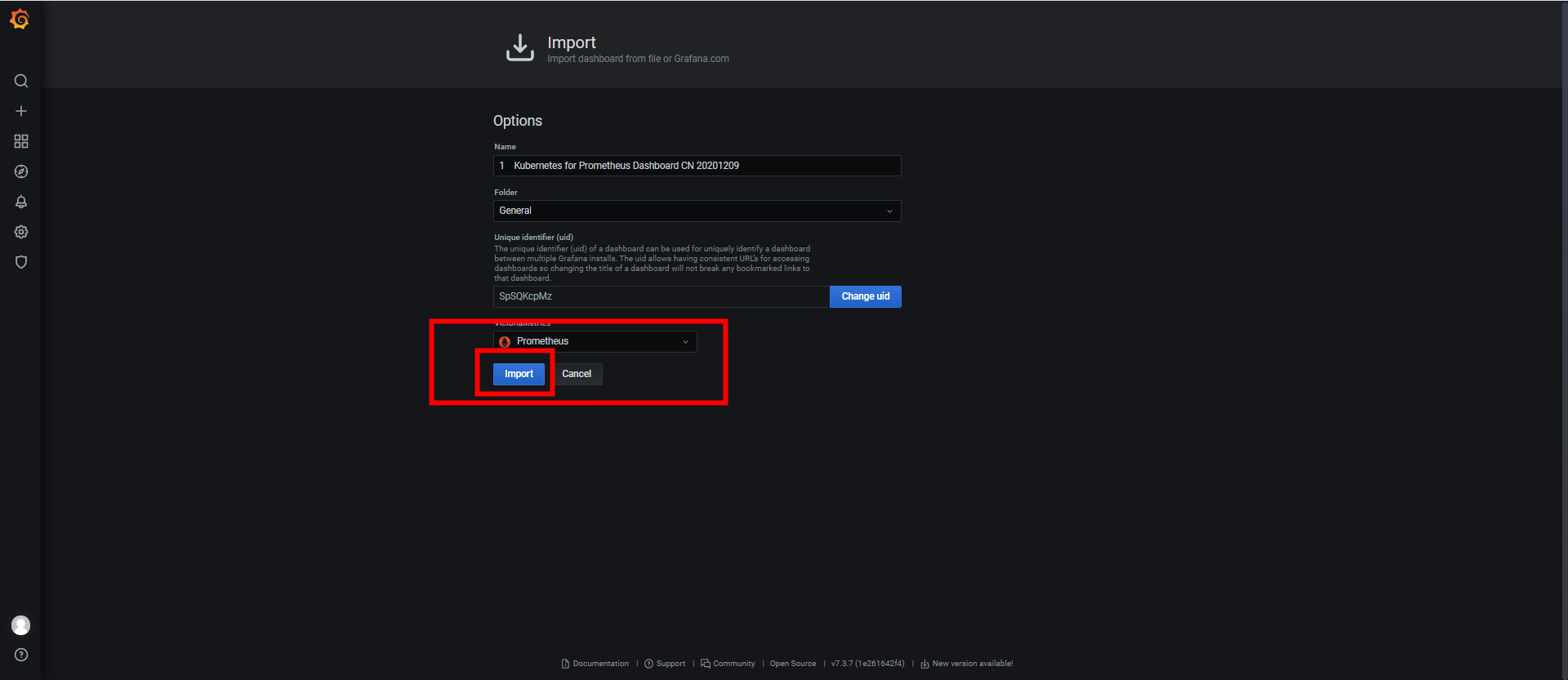
Task: Click the Options heading text
Action: point(518,121)
